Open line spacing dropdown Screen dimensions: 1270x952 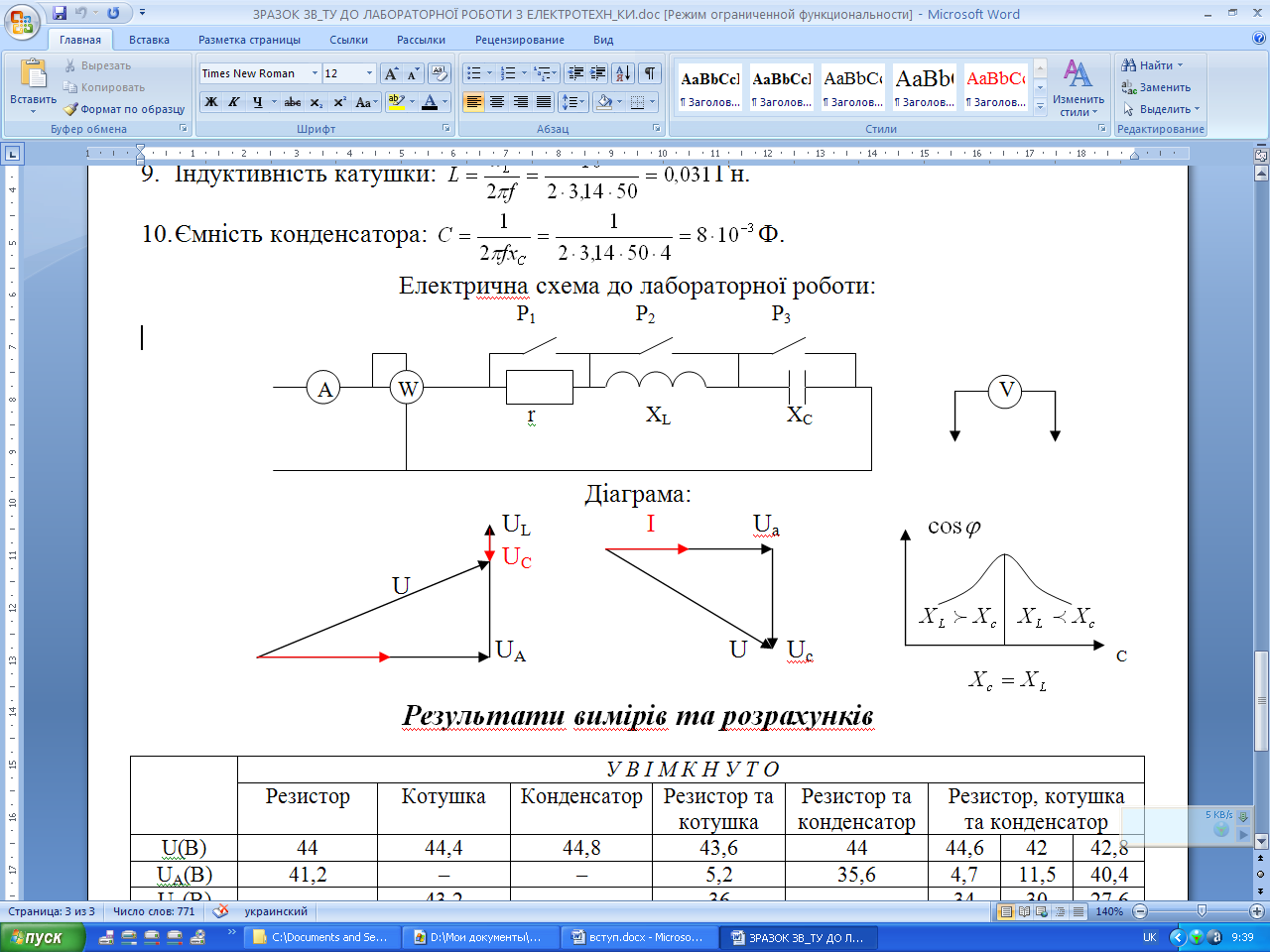[573, 101]
